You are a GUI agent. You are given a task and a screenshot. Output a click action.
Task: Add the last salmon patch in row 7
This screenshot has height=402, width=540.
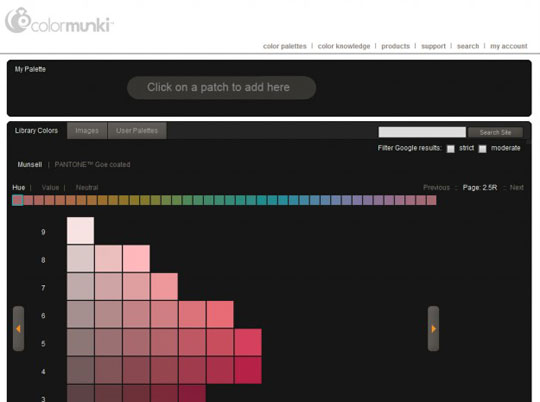(x=164, y=286)
